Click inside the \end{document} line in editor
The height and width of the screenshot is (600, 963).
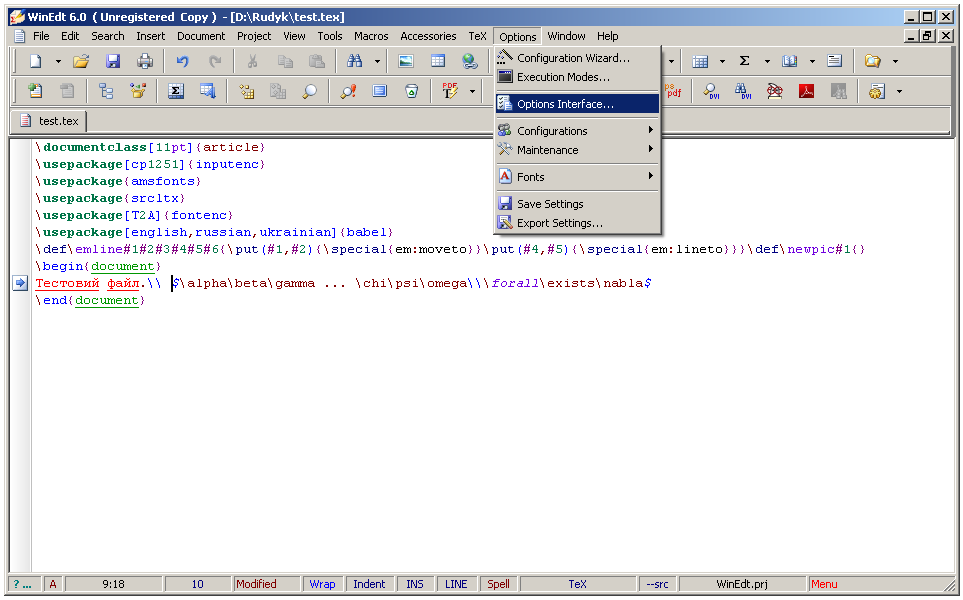(90, 301)
